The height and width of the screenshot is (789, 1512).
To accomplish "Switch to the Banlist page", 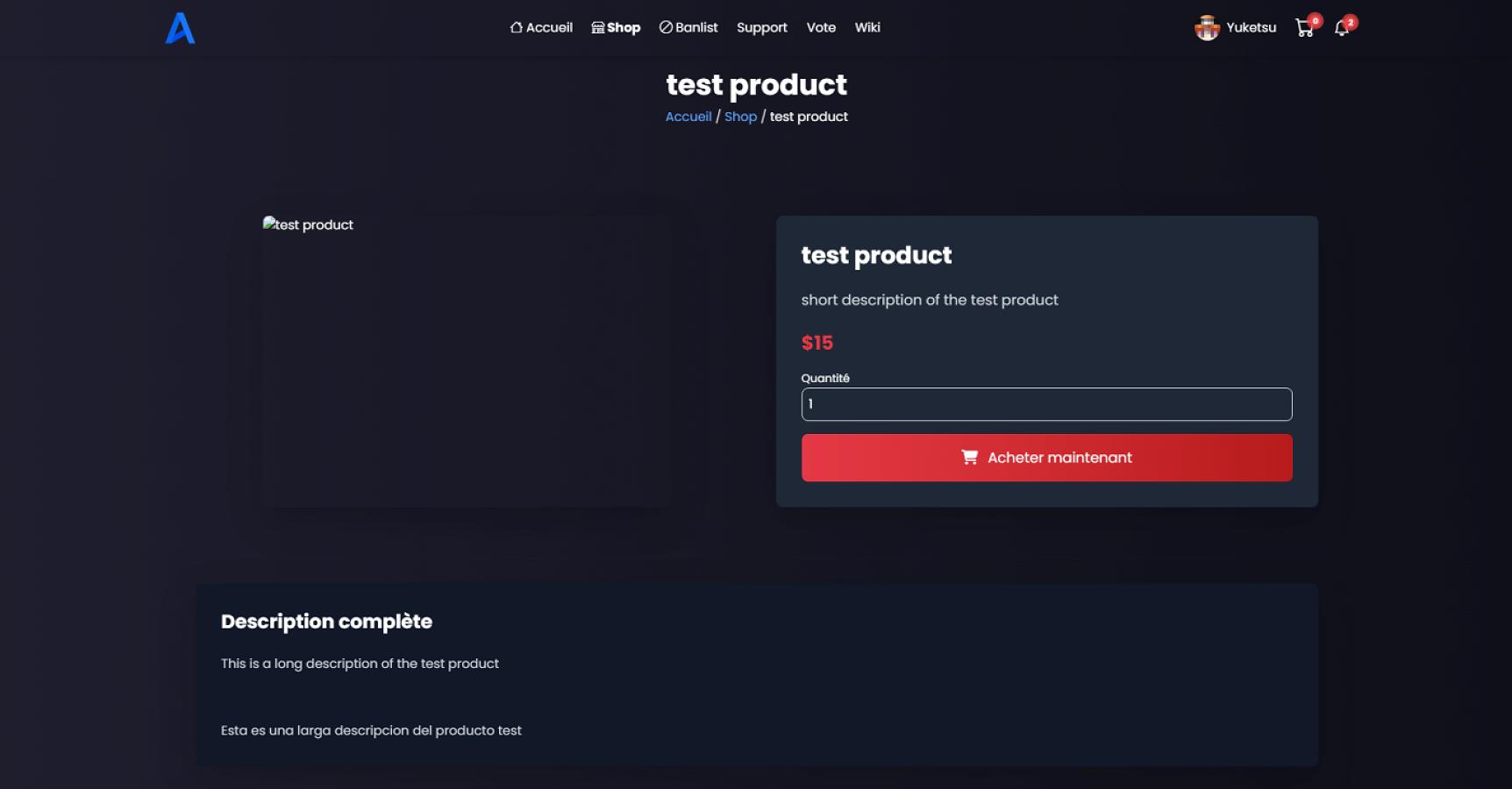I will click(695, 27).
